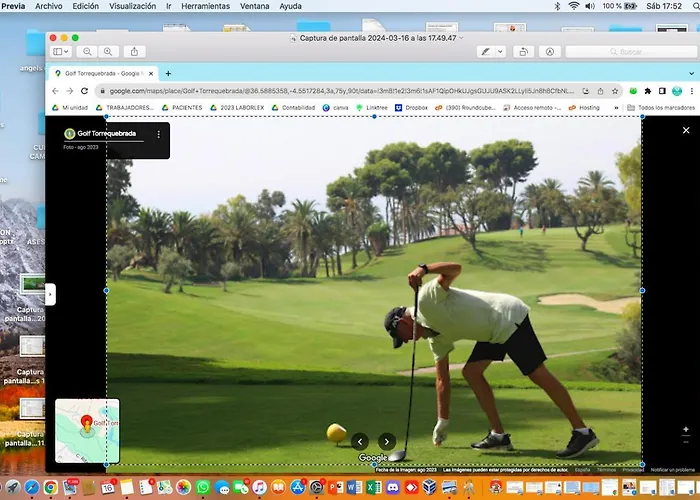Open the Ir menu
Image resolution: width=700 pixels, height=500 pixels.
(169, 6)
